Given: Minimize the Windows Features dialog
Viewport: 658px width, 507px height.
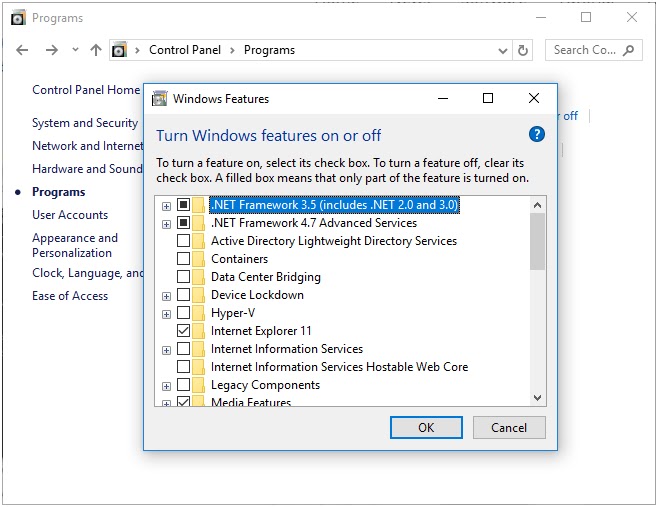Looking at the screenshot, I should 443,98.
